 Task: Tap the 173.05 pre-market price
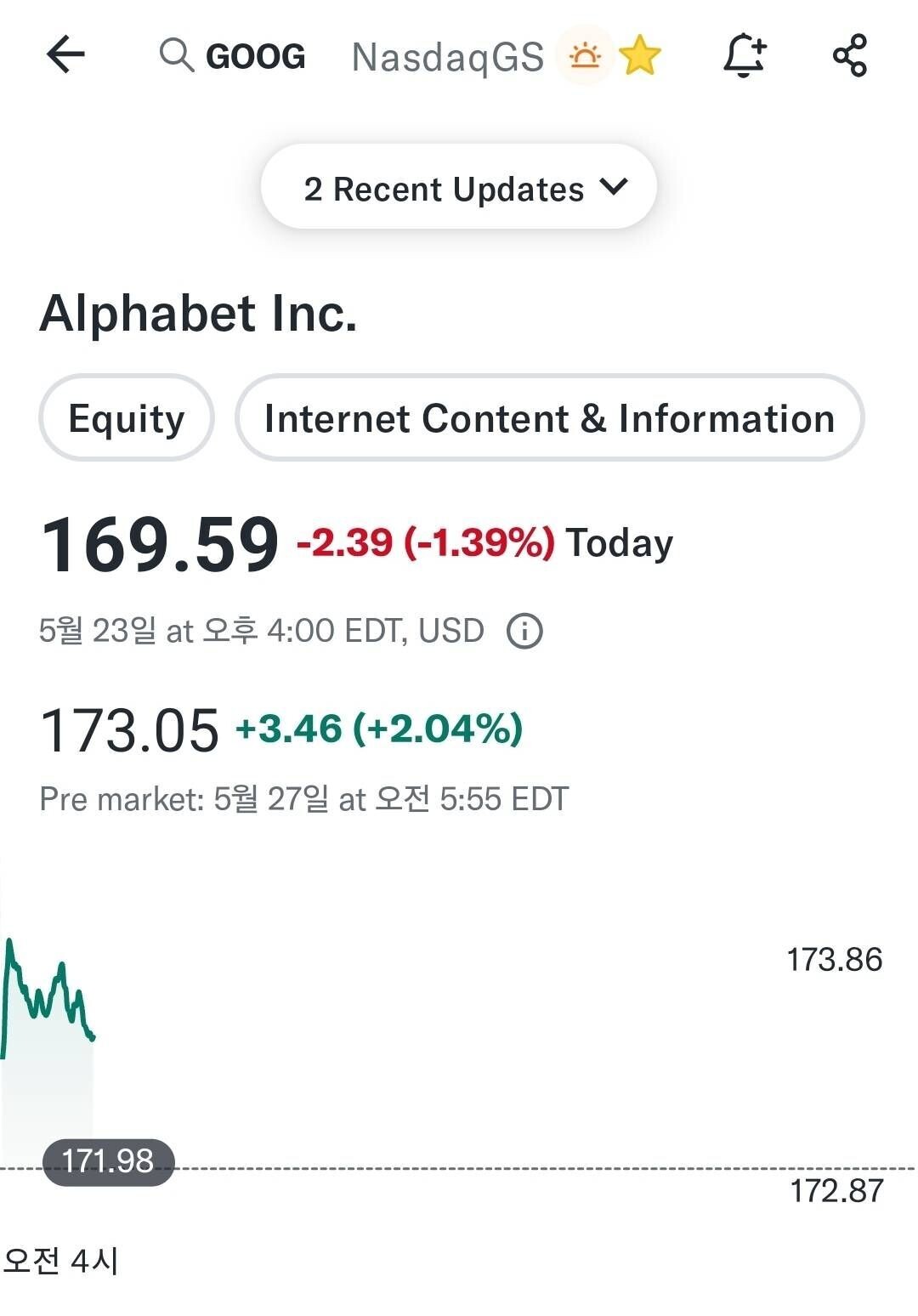pyautogui.click(x=129, y=730)
